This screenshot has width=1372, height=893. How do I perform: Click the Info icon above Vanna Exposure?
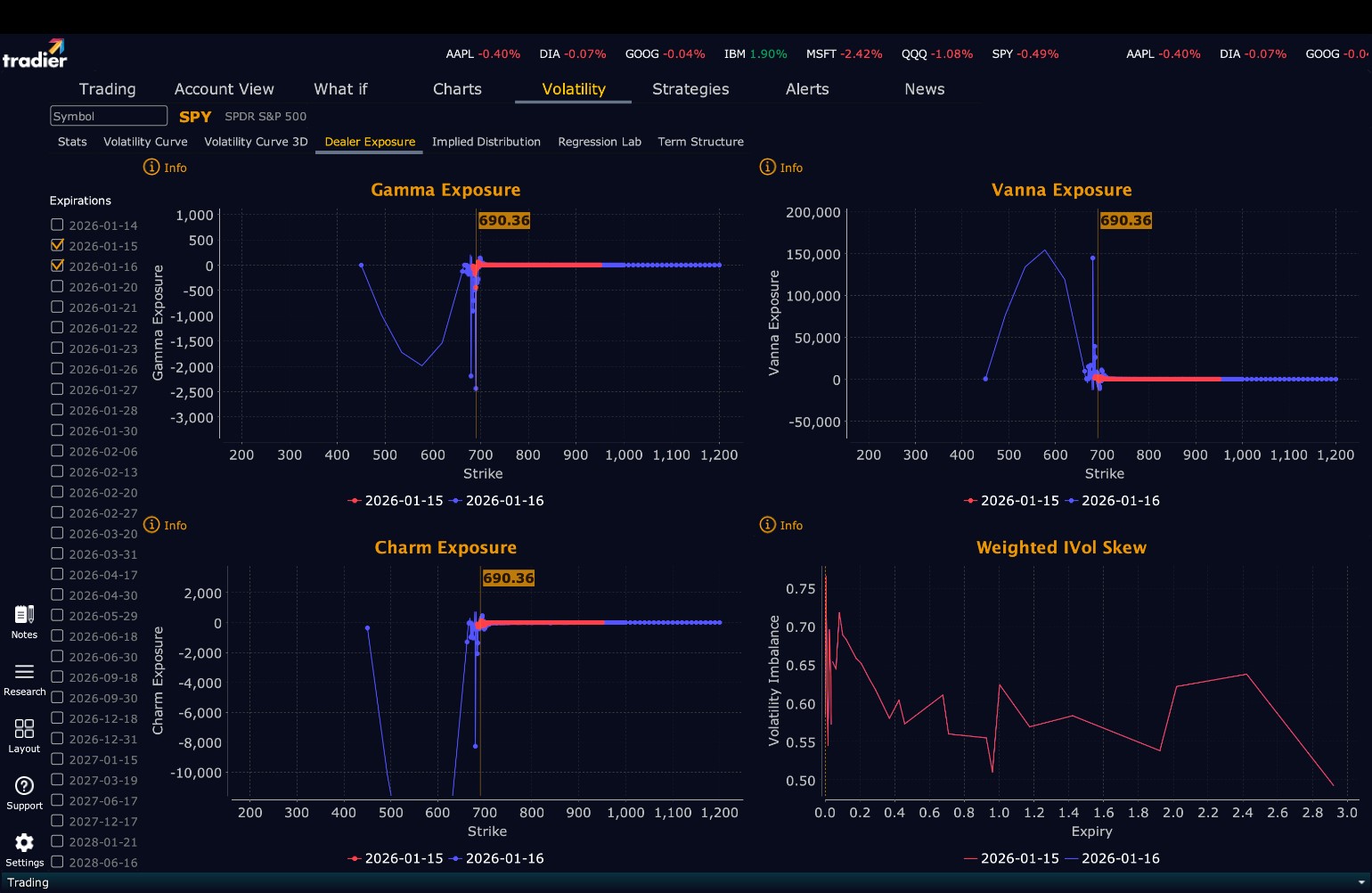(x=767, y=167)
